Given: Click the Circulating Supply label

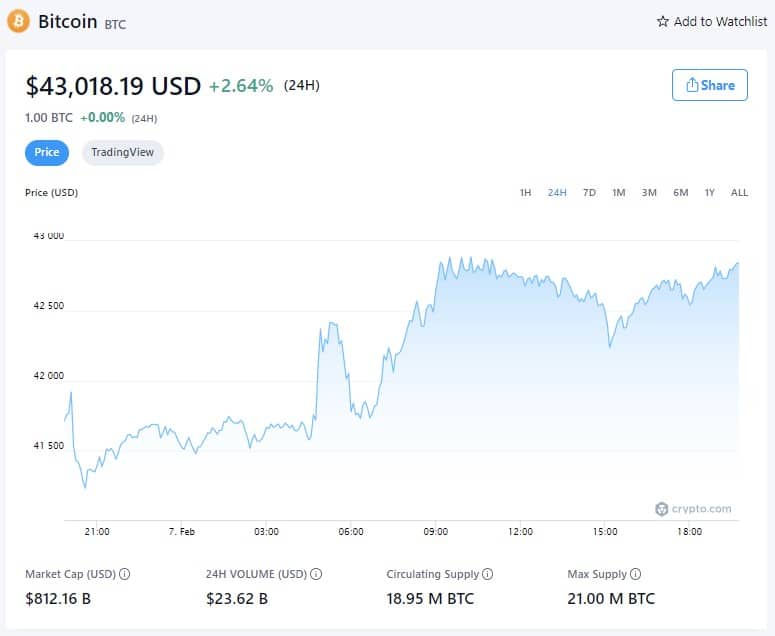Looking at the screenshot, I should coord(432,574).
